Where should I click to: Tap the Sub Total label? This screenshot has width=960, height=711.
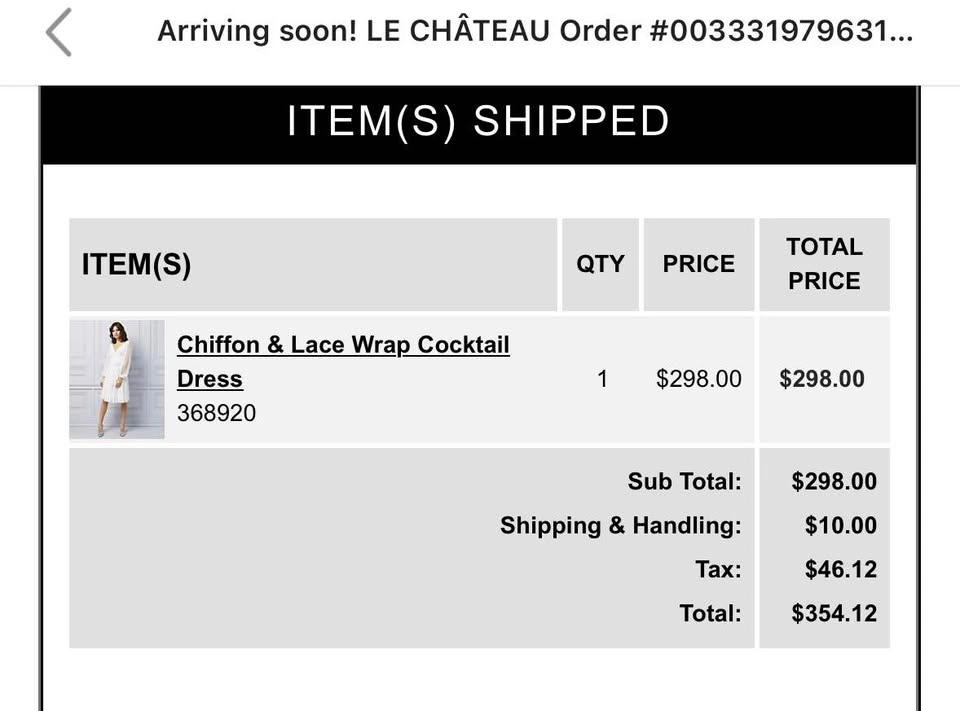684,481
